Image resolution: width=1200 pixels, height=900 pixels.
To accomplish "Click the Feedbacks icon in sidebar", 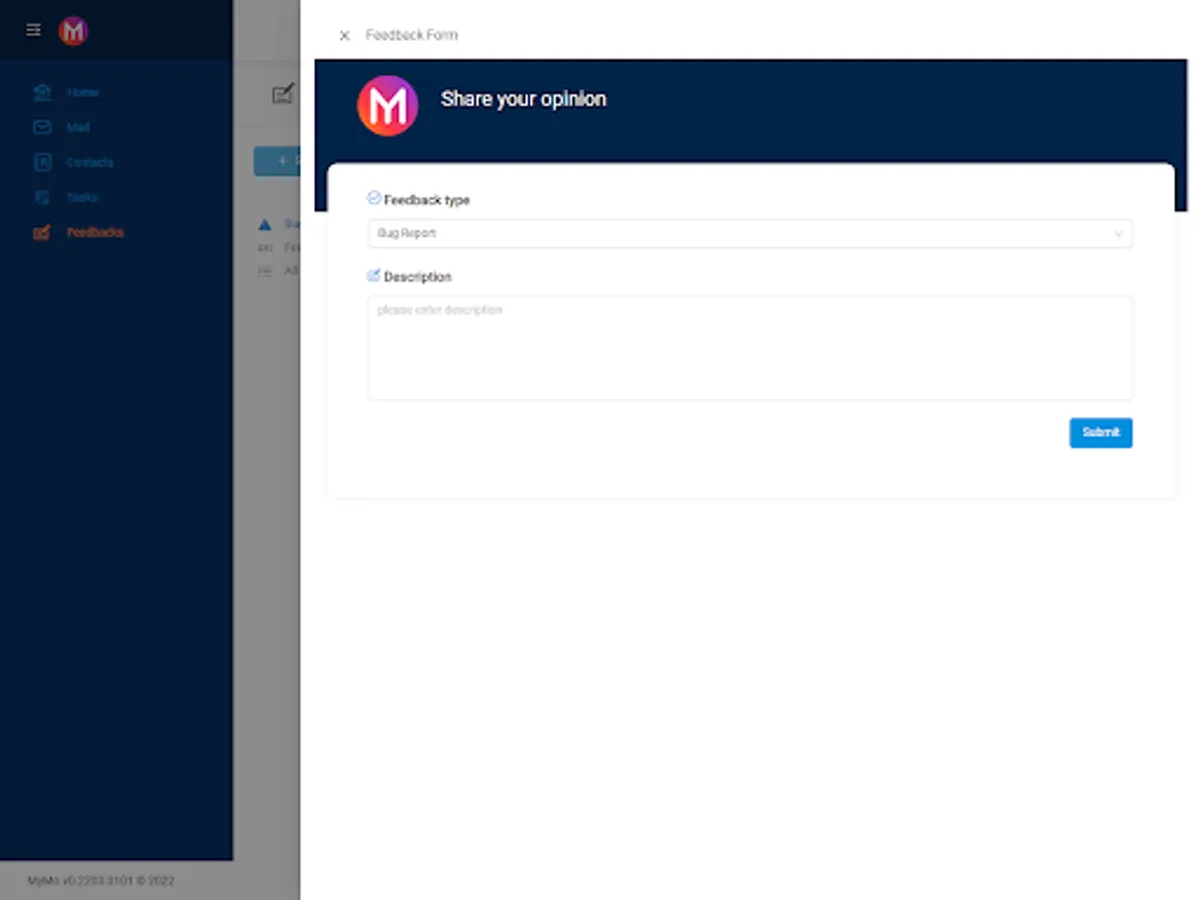I will click(x=42, y=232).
